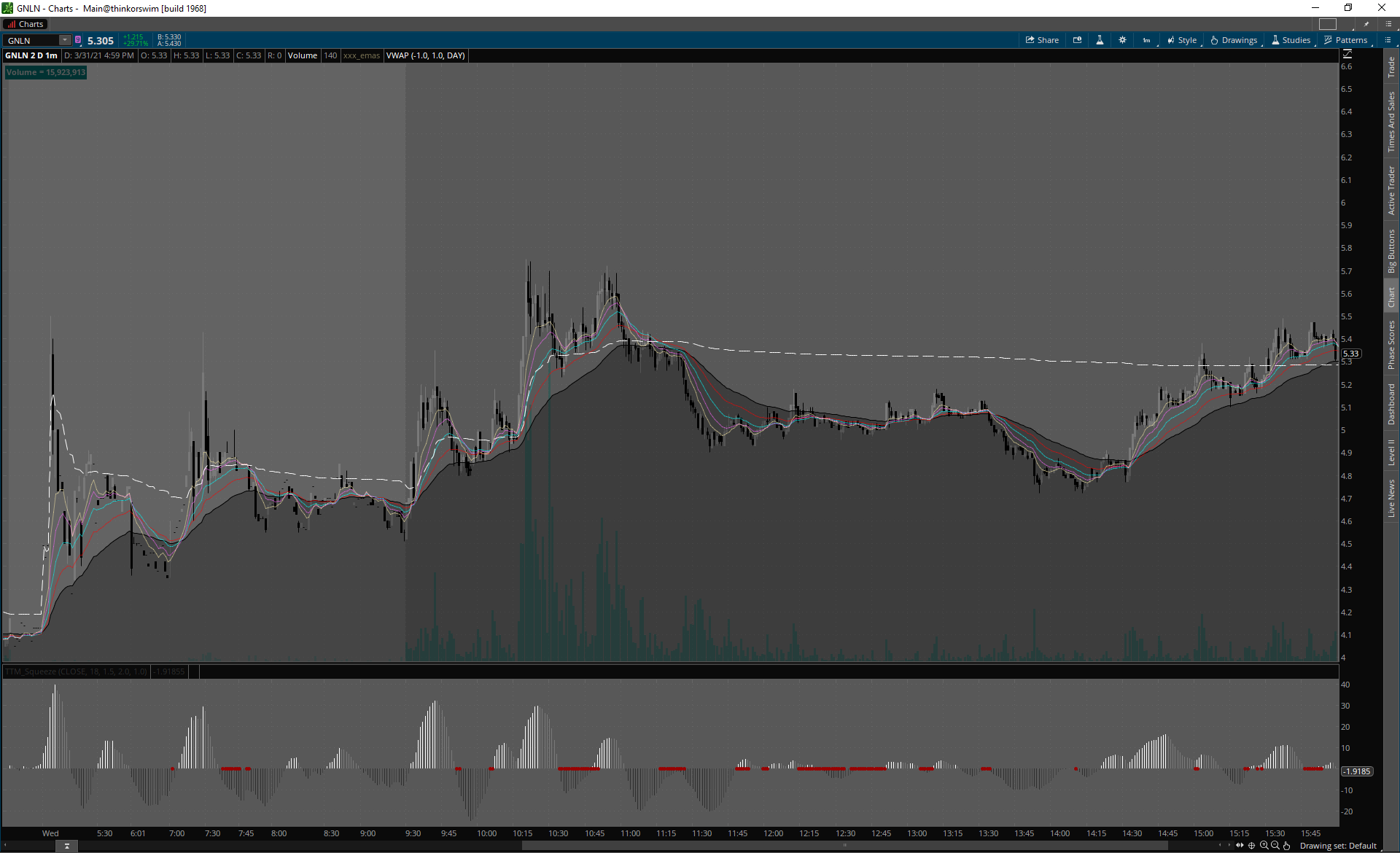Open the Drawings menu
Viewport: 1400px width, 853px height.
(1234, 40)
